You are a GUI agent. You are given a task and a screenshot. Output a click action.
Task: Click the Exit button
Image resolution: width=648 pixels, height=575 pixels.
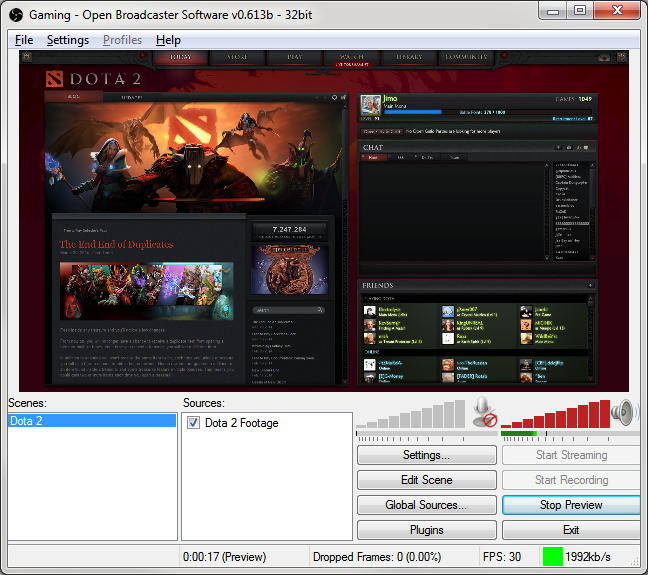[x=571, y=530]
